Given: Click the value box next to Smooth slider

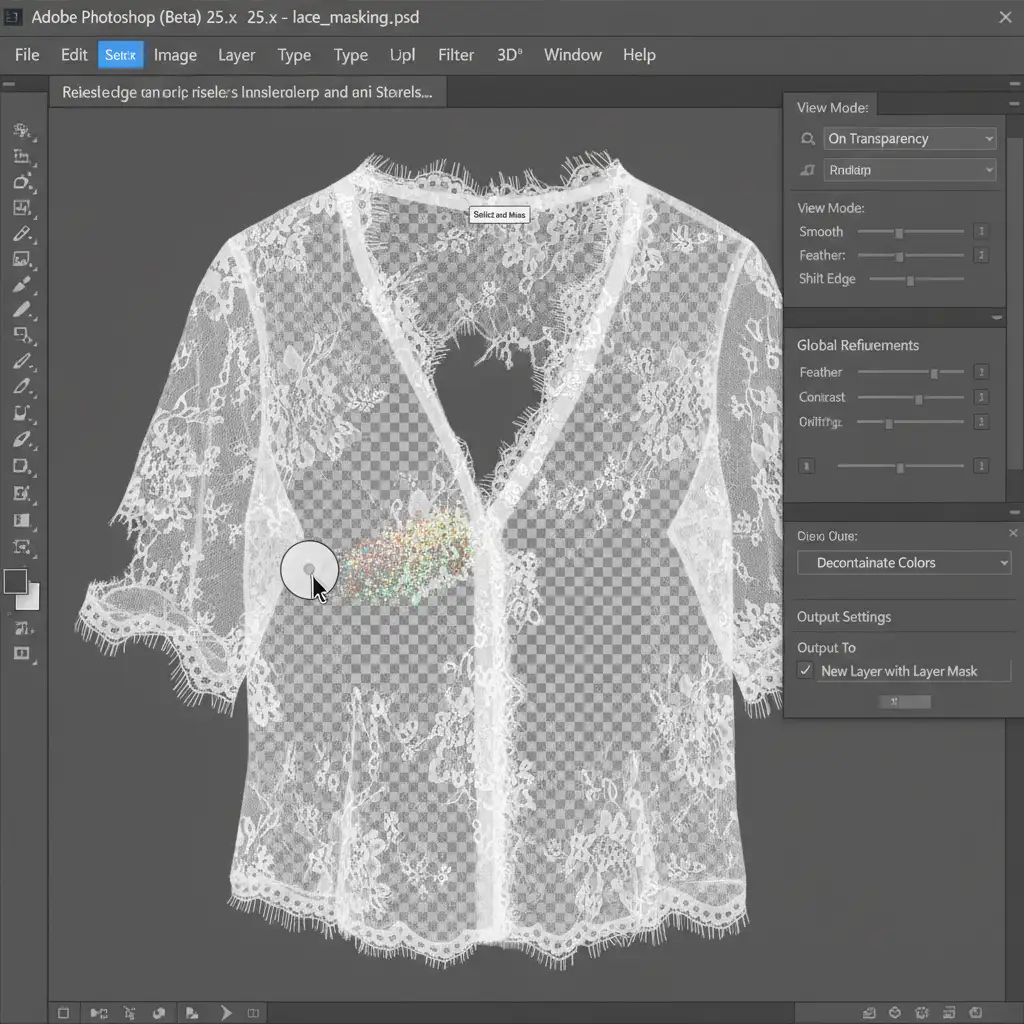Looking at the screenshot, I should point(981,232).
